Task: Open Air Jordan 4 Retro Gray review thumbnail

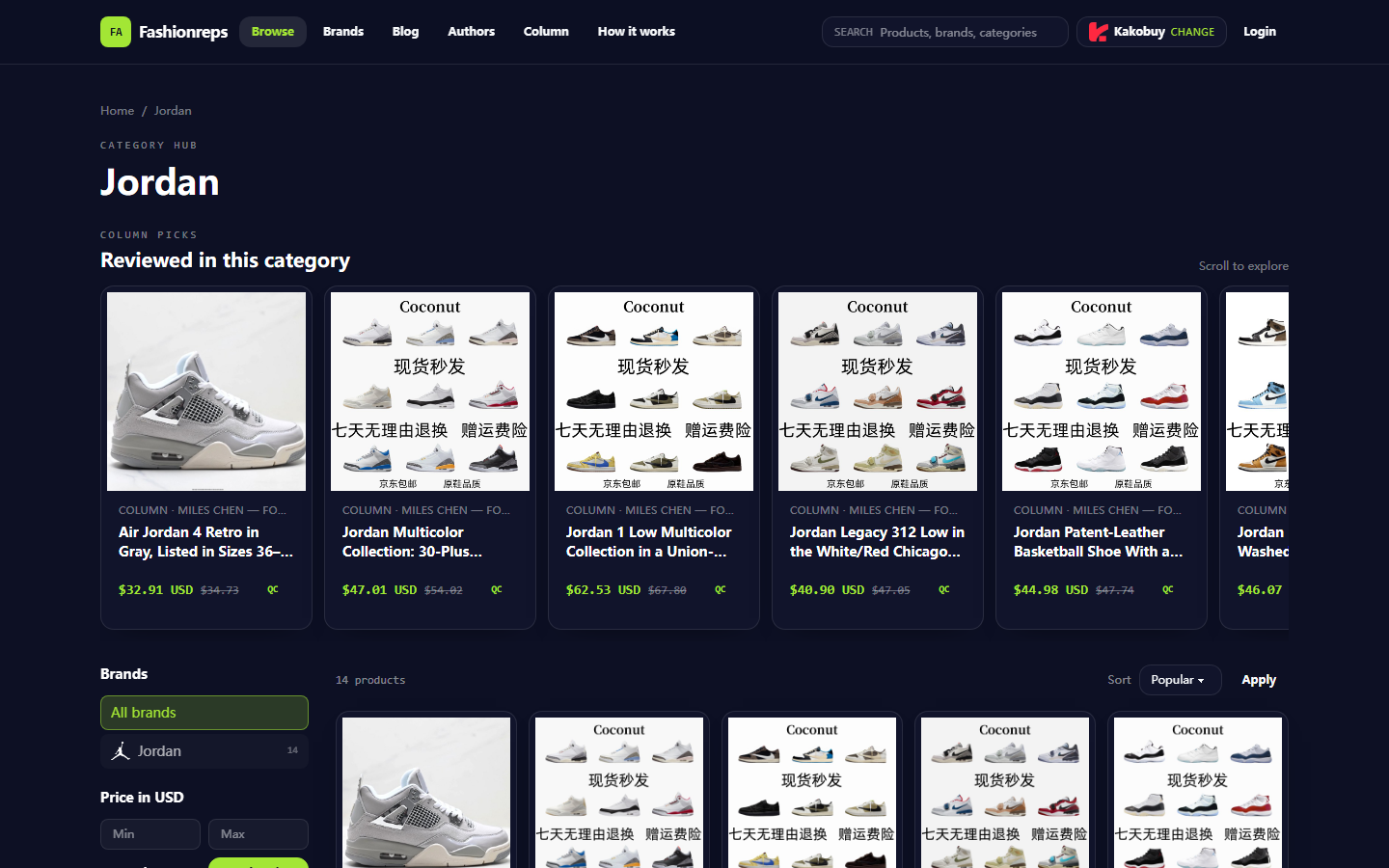Action: coord(206,392)
